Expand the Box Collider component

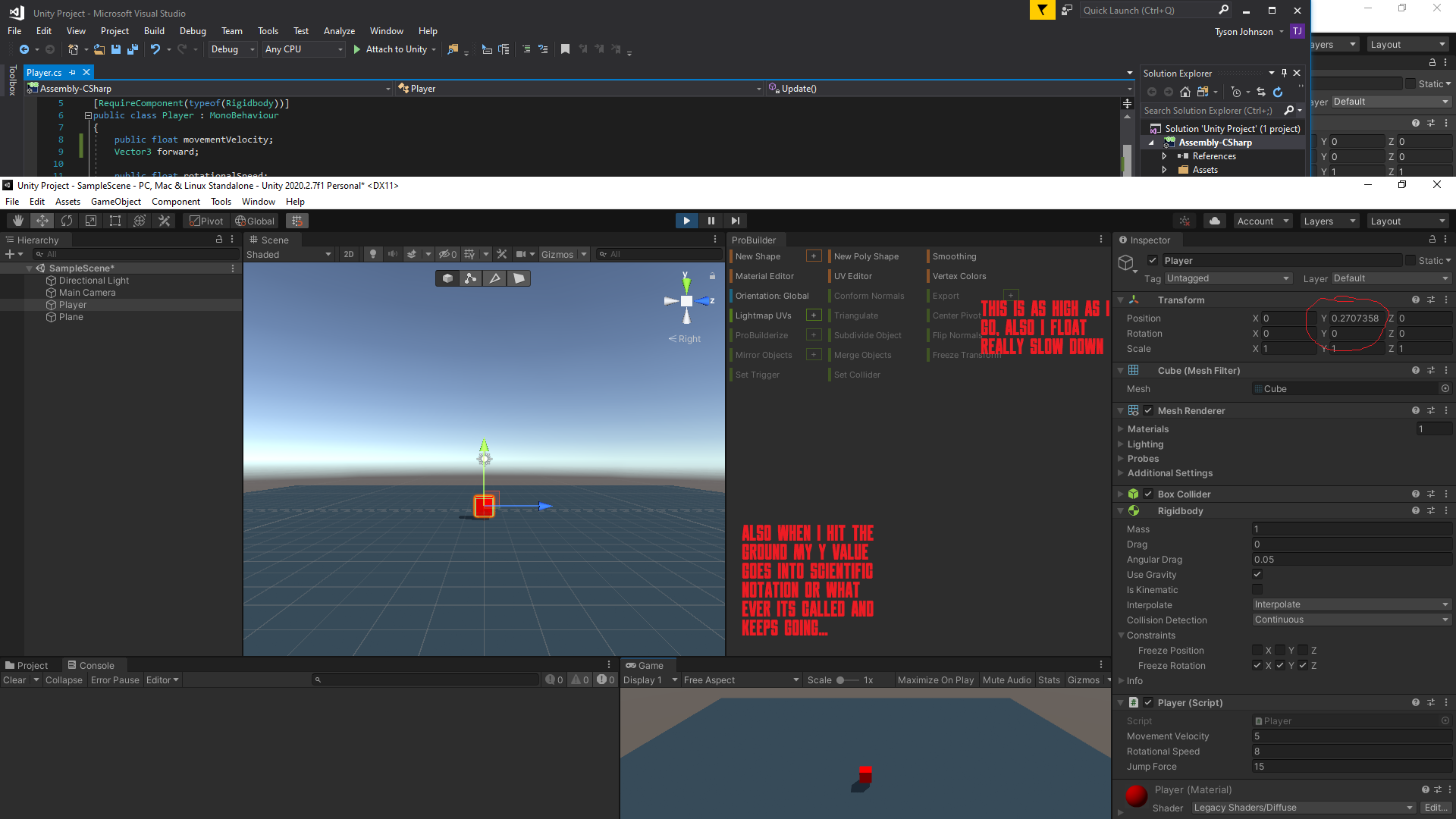click(x=1121, y=494)
